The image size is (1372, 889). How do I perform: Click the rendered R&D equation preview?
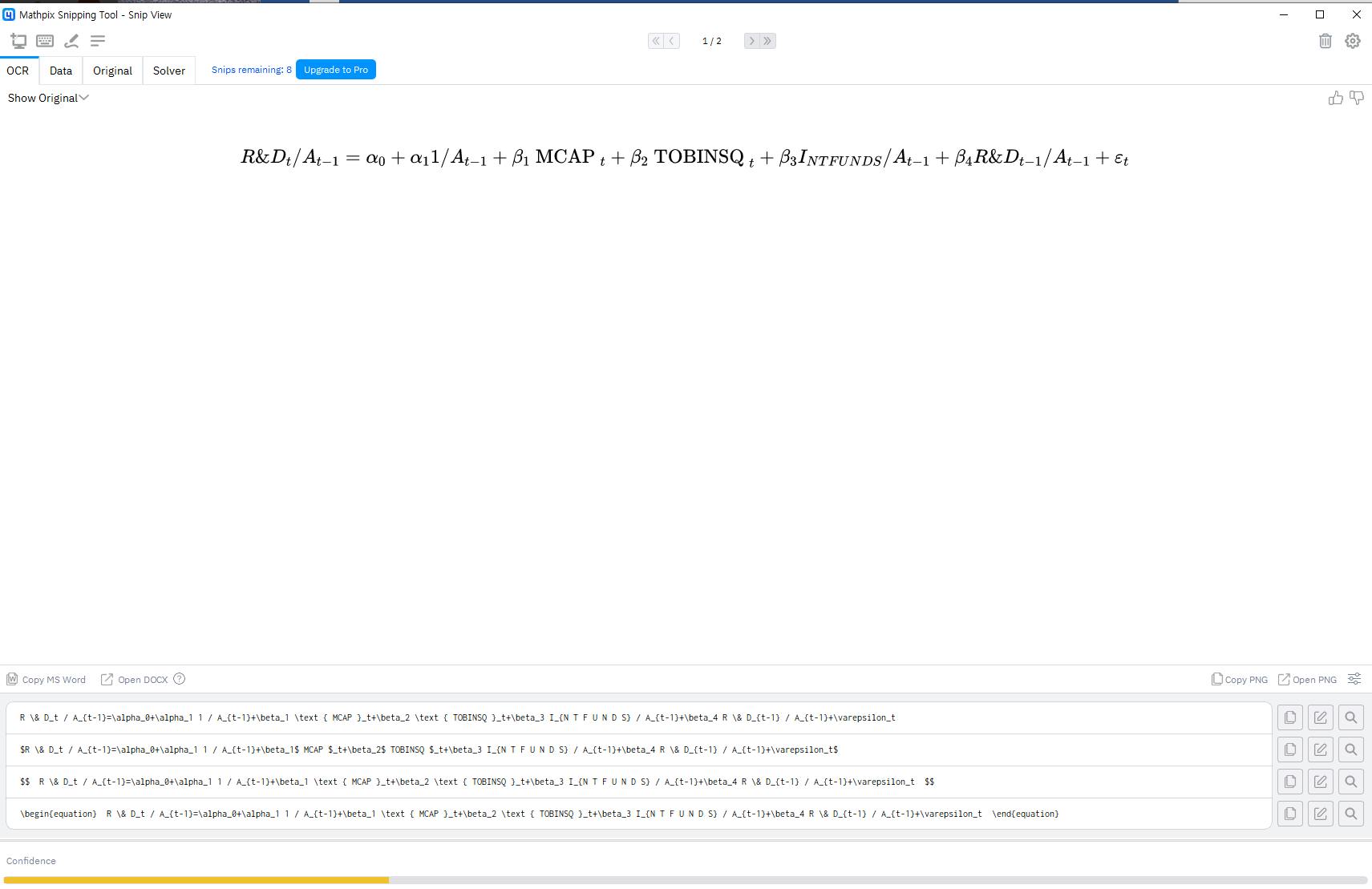click(x=685, y=157)
